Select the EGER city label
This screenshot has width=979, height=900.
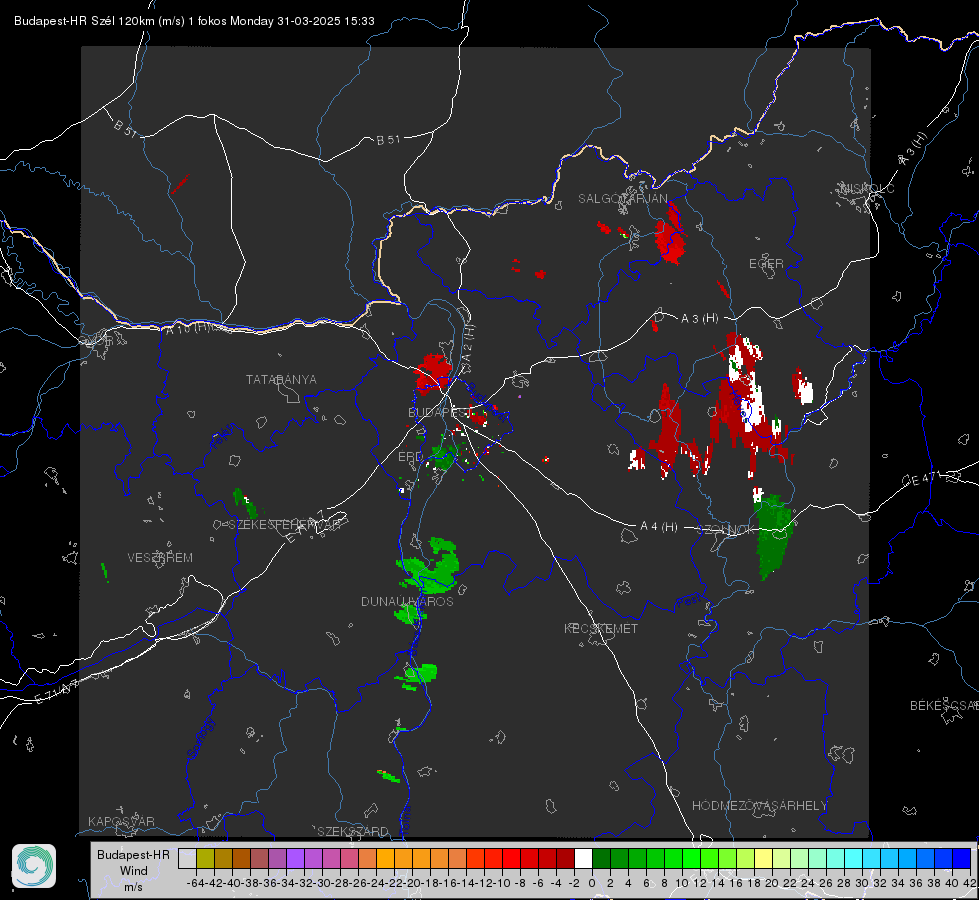(x=766, y=264)
